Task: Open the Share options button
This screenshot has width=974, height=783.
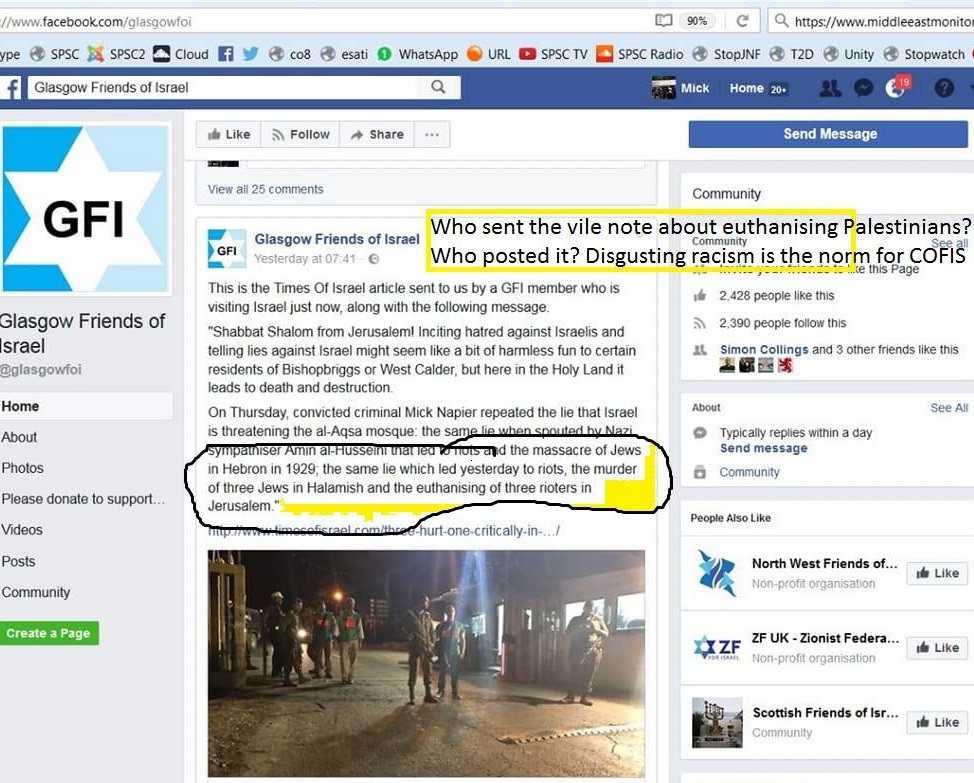Action: point(376,134)
